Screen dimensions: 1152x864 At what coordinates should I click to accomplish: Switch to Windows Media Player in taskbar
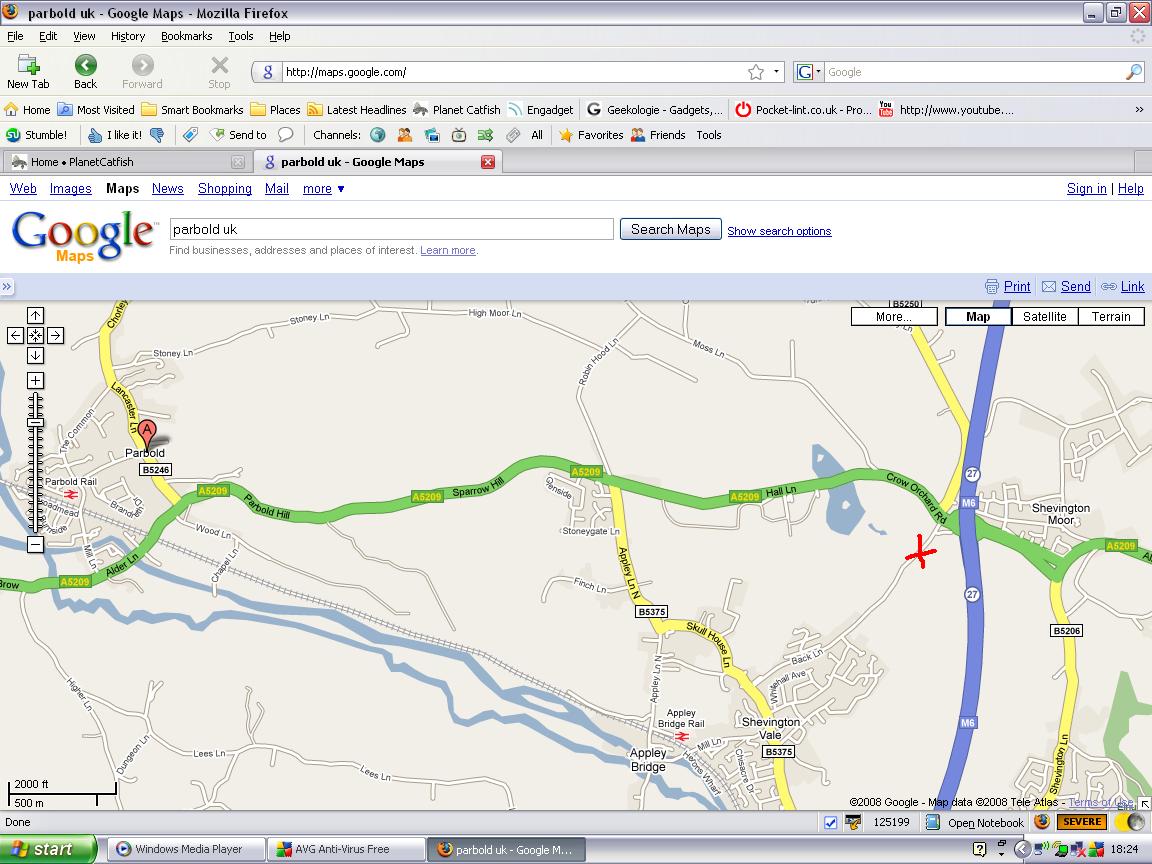pos(186,849)
